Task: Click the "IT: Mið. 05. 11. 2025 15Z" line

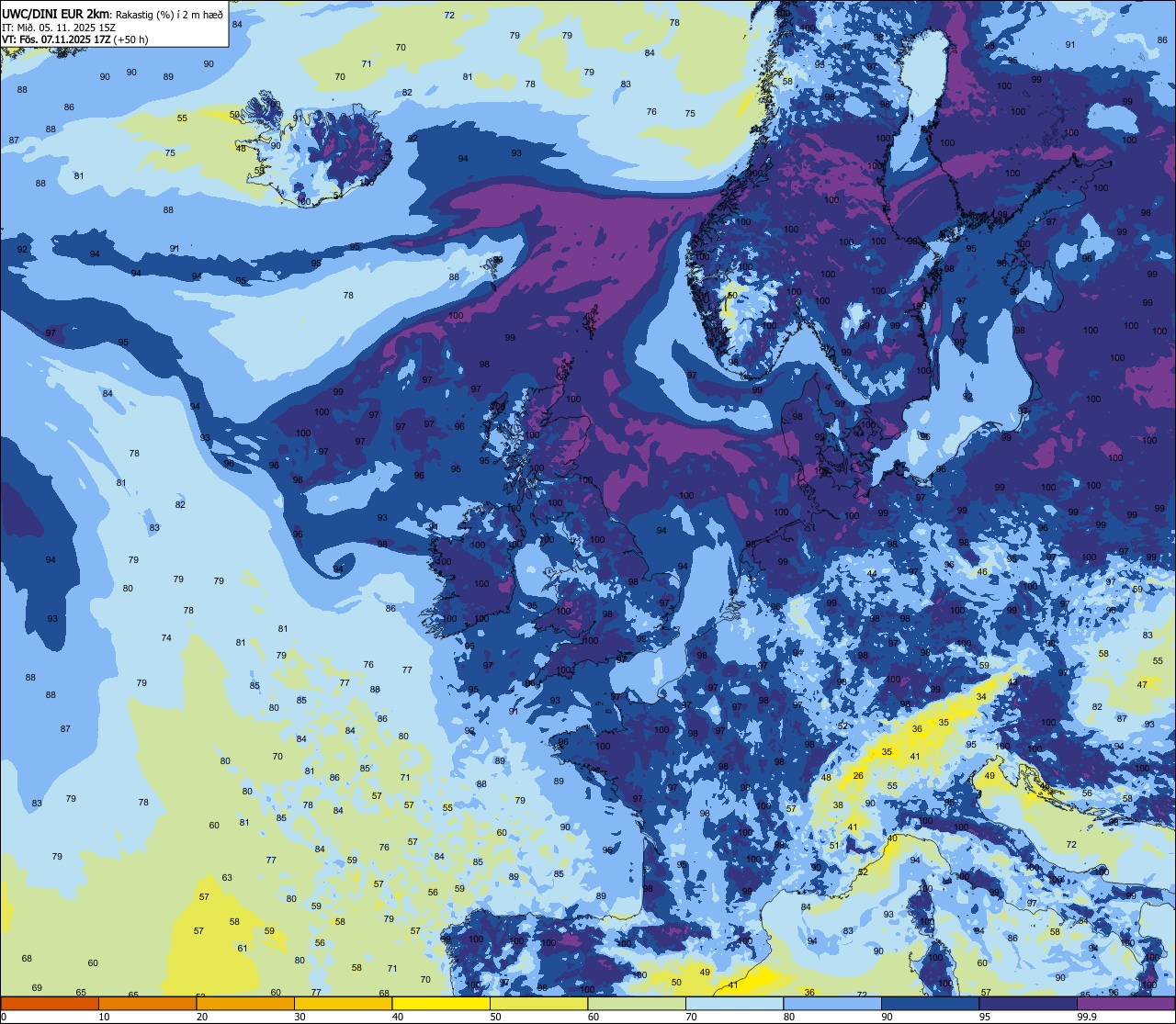Action: point(58,27)
